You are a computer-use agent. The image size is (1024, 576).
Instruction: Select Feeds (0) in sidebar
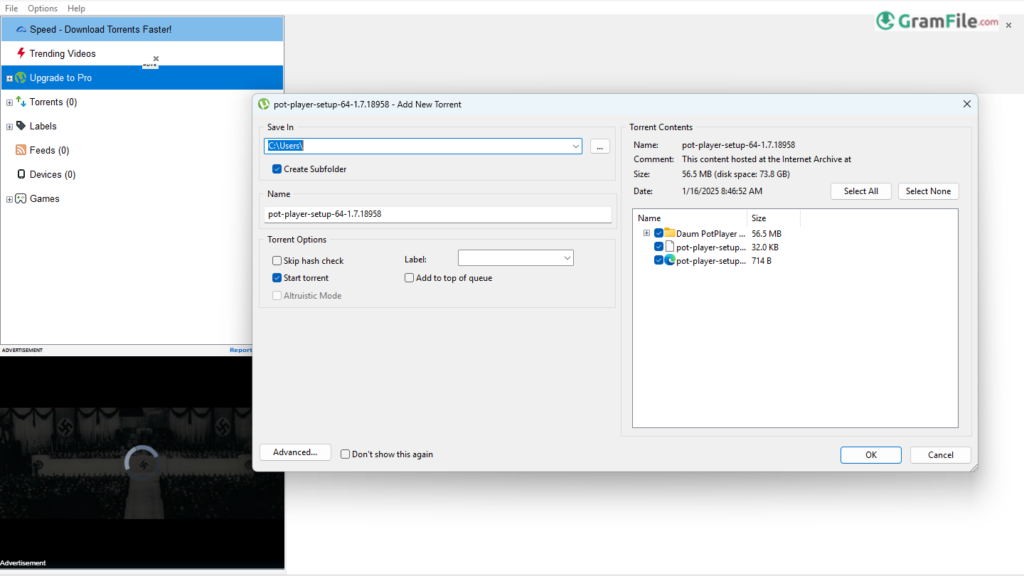coord(49,150)
